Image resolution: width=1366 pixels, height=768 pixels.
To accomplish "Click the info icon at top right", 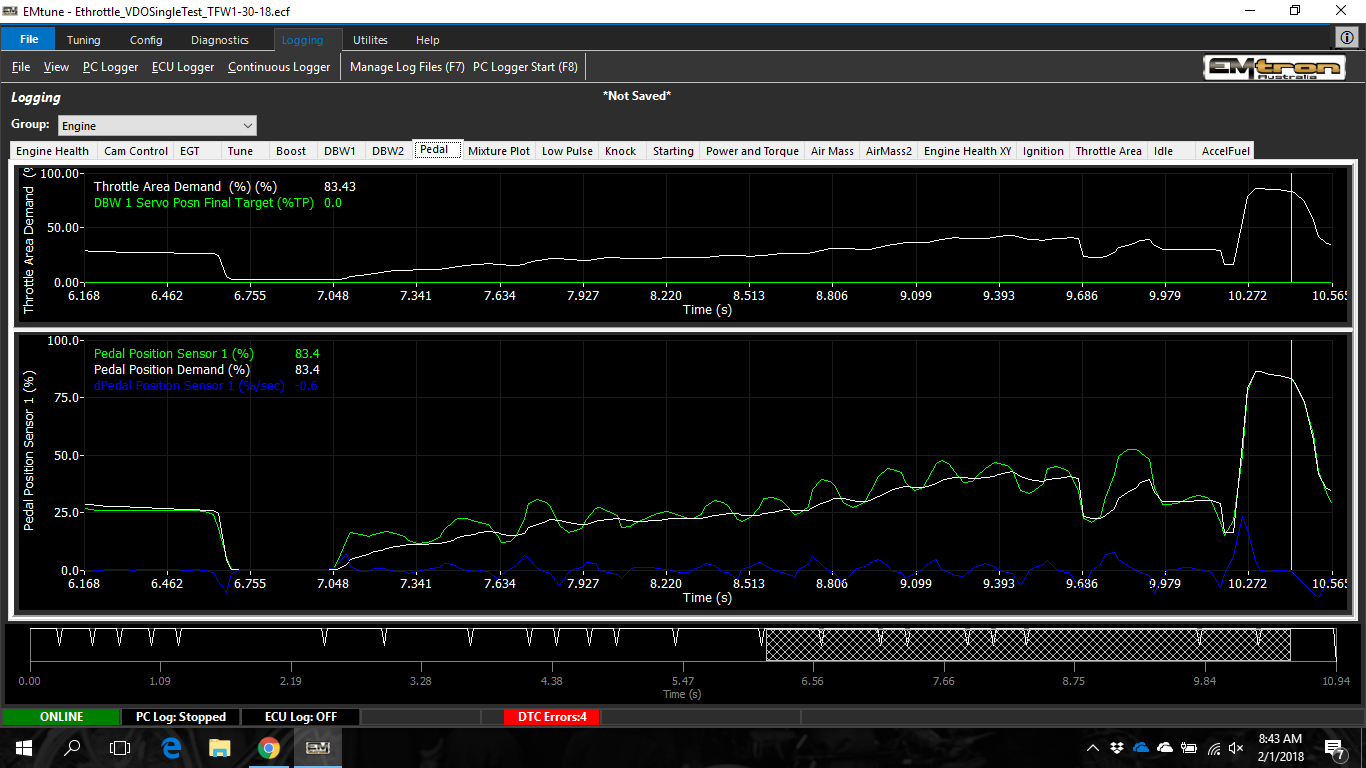I will tap(1347, 38).
